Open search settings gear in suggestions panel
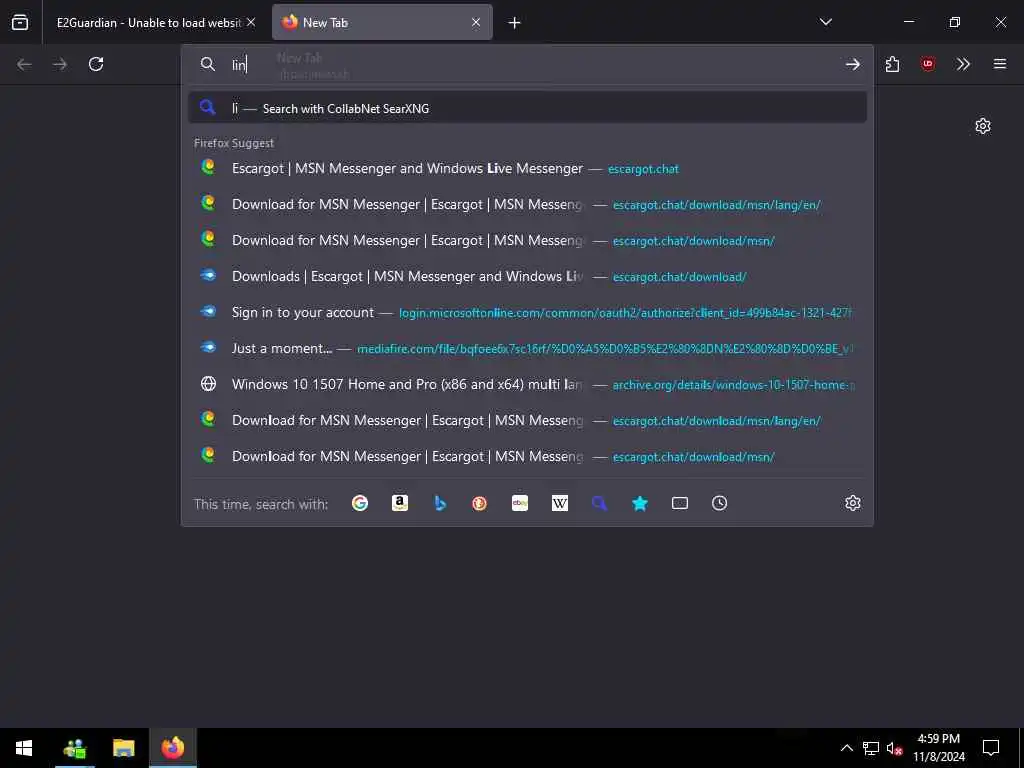The image size is (1024, 768). pos(852,503)
